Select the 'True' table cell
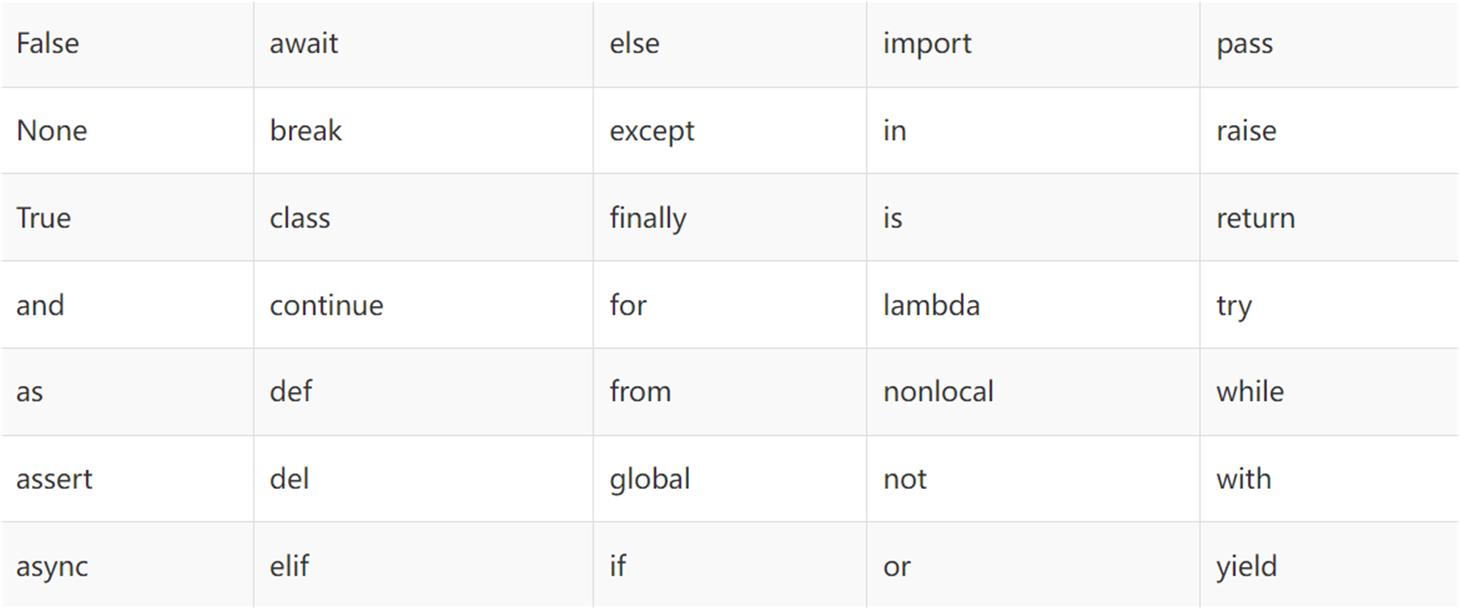This screenshot has height=609, width=1460. pyautogui.click(x=127, y=218)
